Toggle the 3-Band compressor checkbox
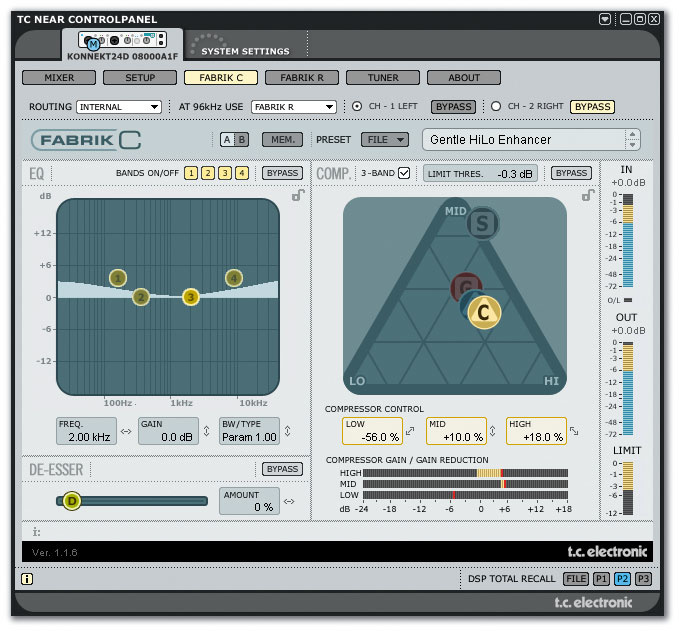Screen dimensions: 679x631 pos(404,173)
